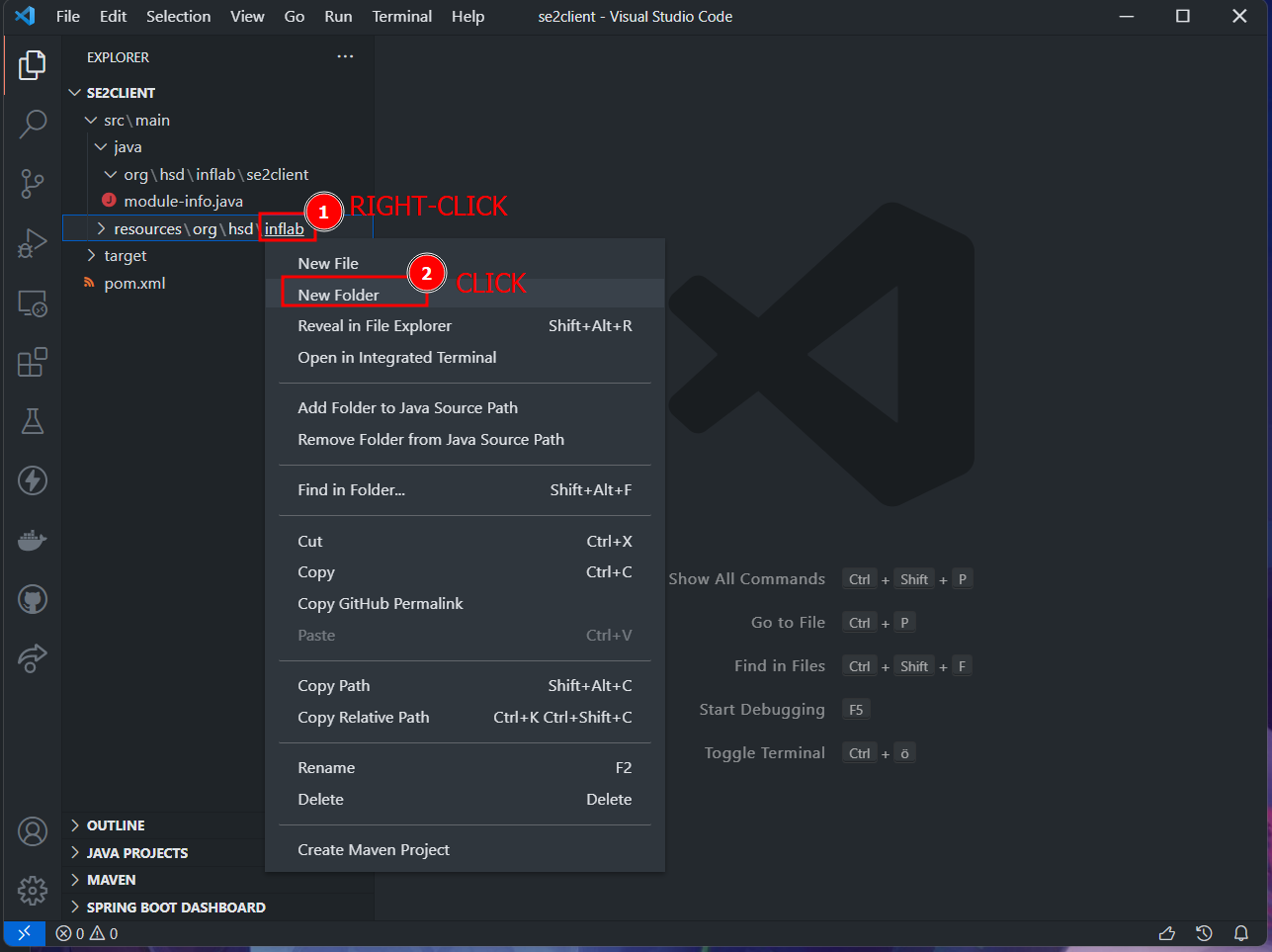The height and width of the screenshot is (952, 1272).
Task: Open the Source Control view icon
Action: [x=33, y=183]
